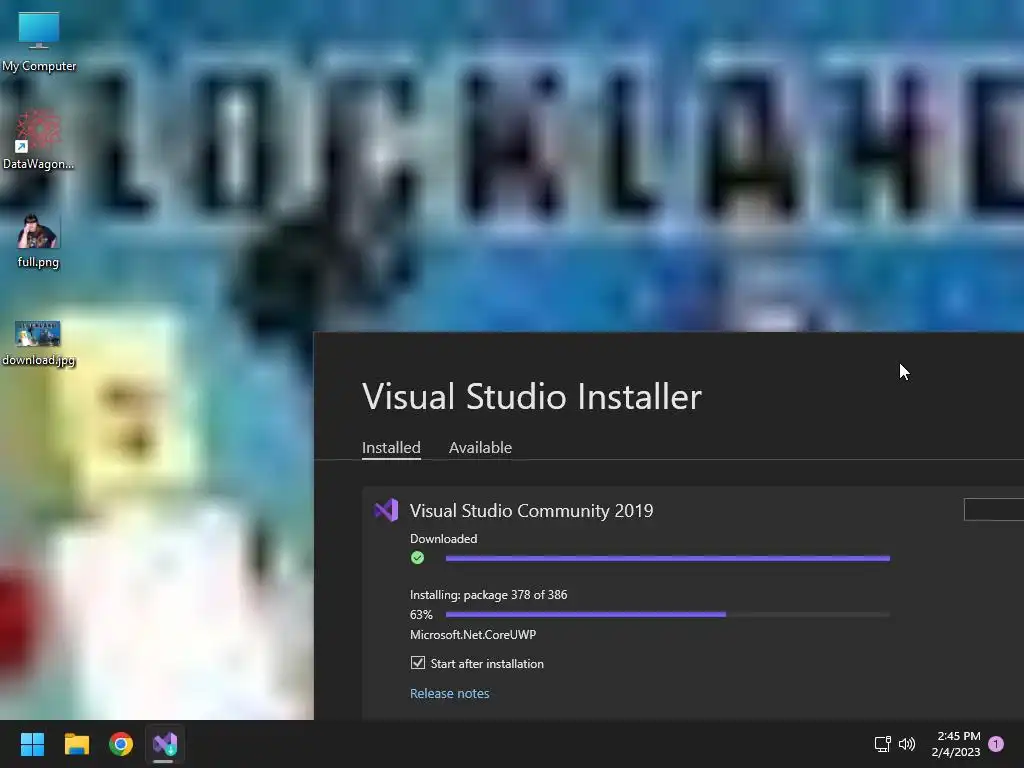Open the 2:45 PM clock calendar

956,744
